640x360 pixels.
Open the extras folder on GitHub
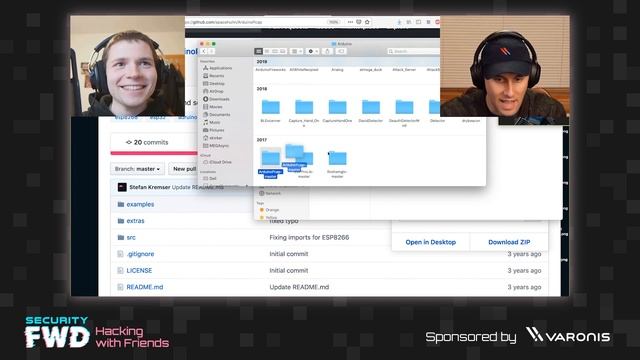click(x=135, y=221)
